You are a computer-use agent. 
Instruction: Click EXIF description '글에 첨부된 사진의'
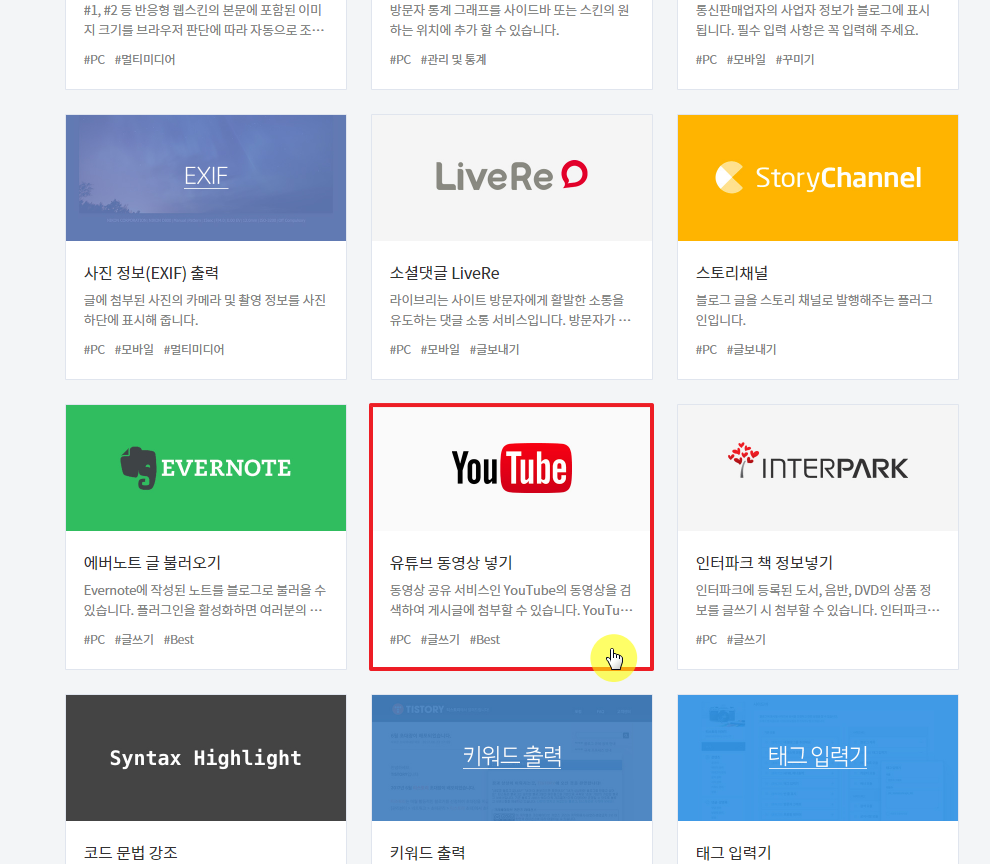pos(205,310)
